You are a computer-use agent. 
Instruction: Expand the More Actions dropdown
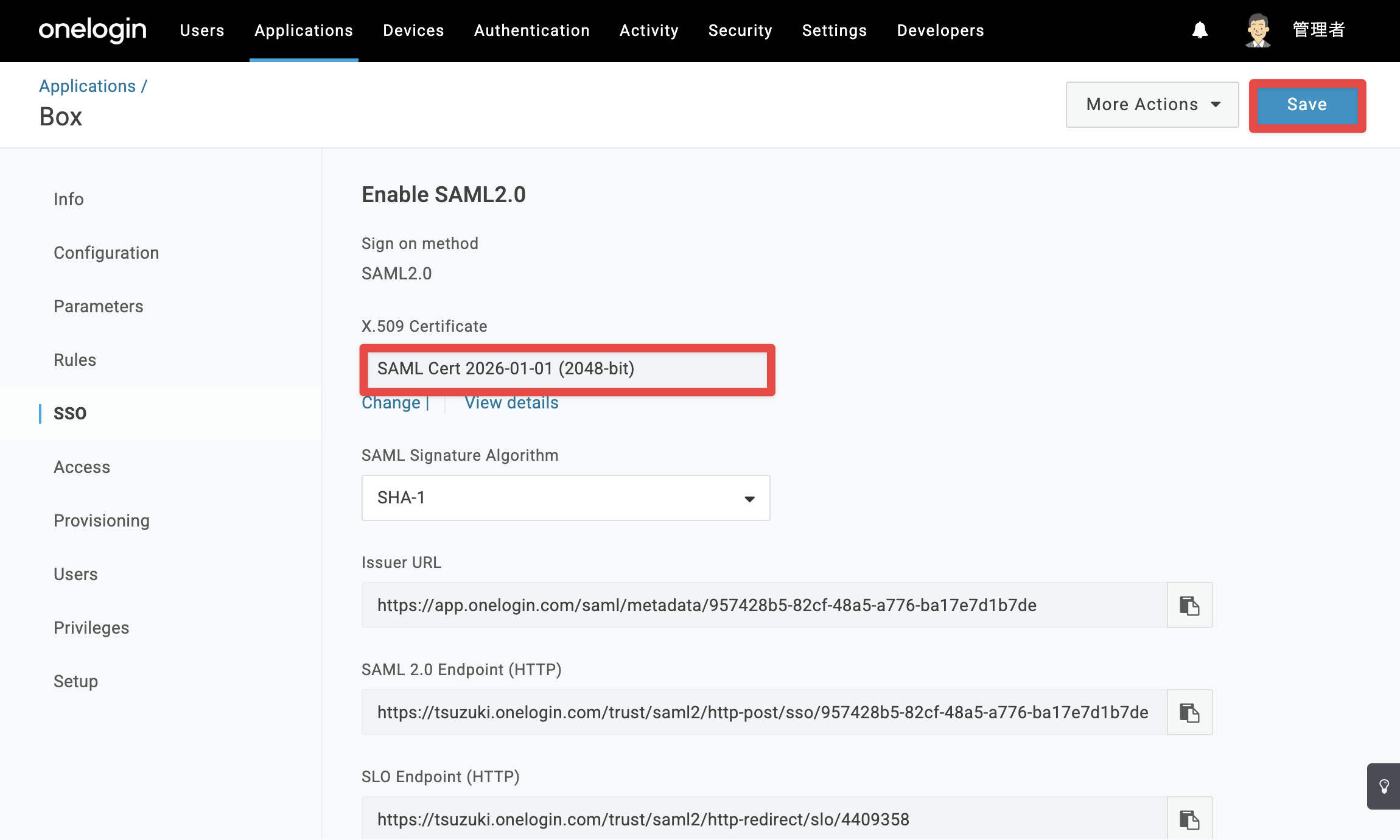pyautogui.click(x=1152, y=105)
